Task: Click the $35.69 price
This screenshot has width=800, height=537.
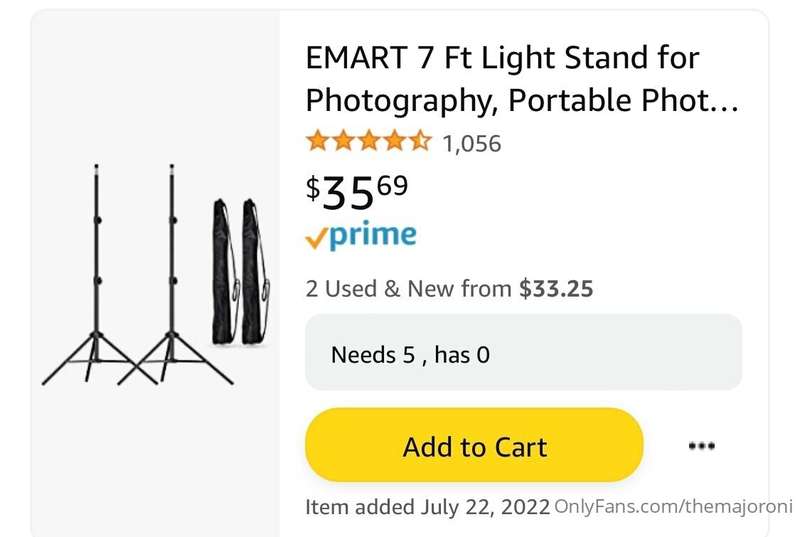Action: pos(357,191)
